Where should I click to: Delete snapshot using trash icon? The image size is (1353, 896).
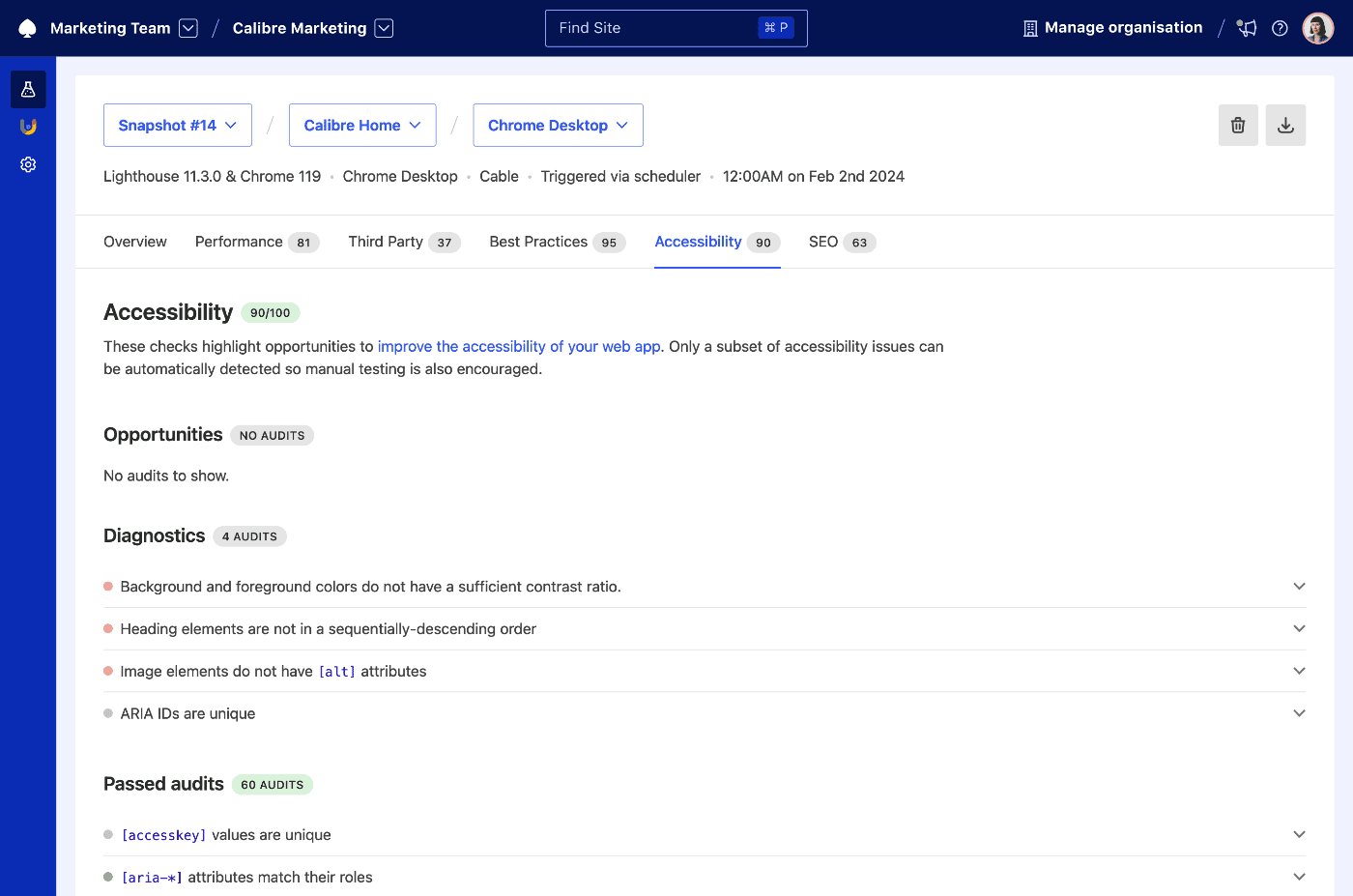[1238, 125]
